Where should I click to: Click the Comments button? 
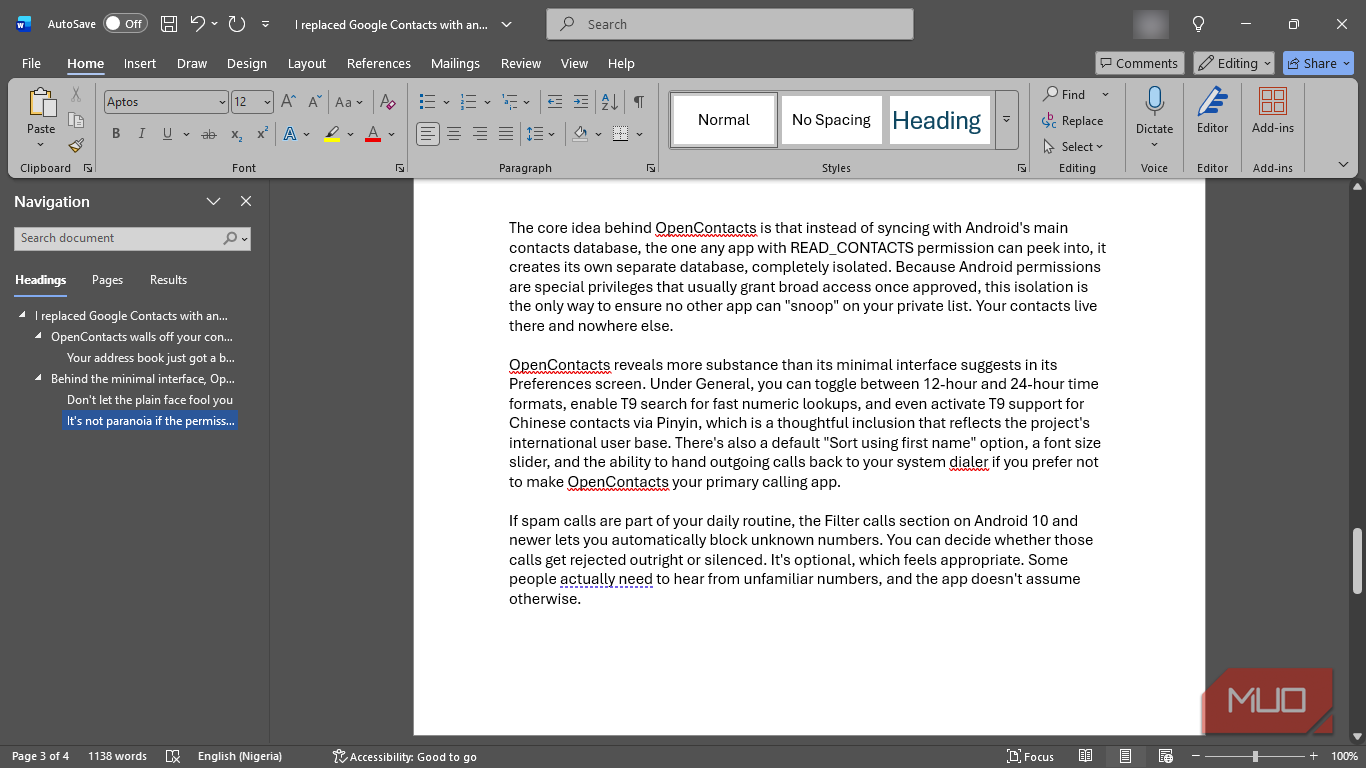1139,63
